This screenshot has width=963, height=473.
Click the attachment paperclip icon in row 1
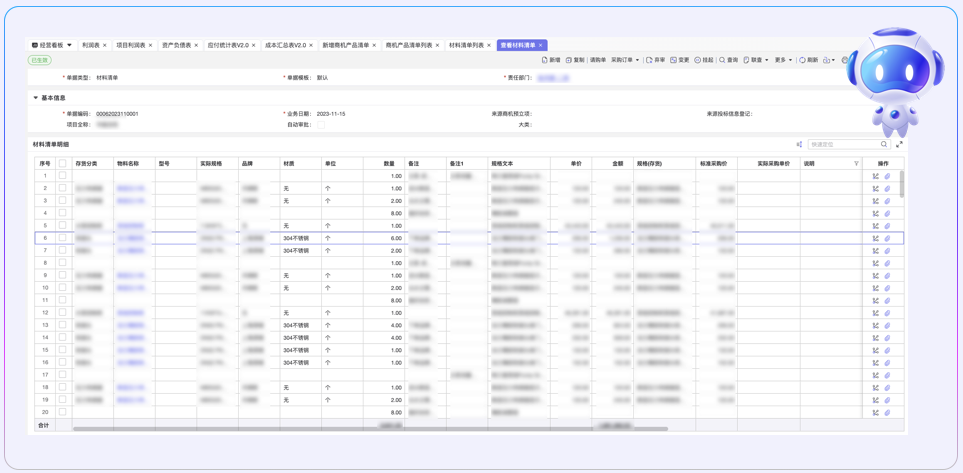pyautogui.click(x=887, y=176)
